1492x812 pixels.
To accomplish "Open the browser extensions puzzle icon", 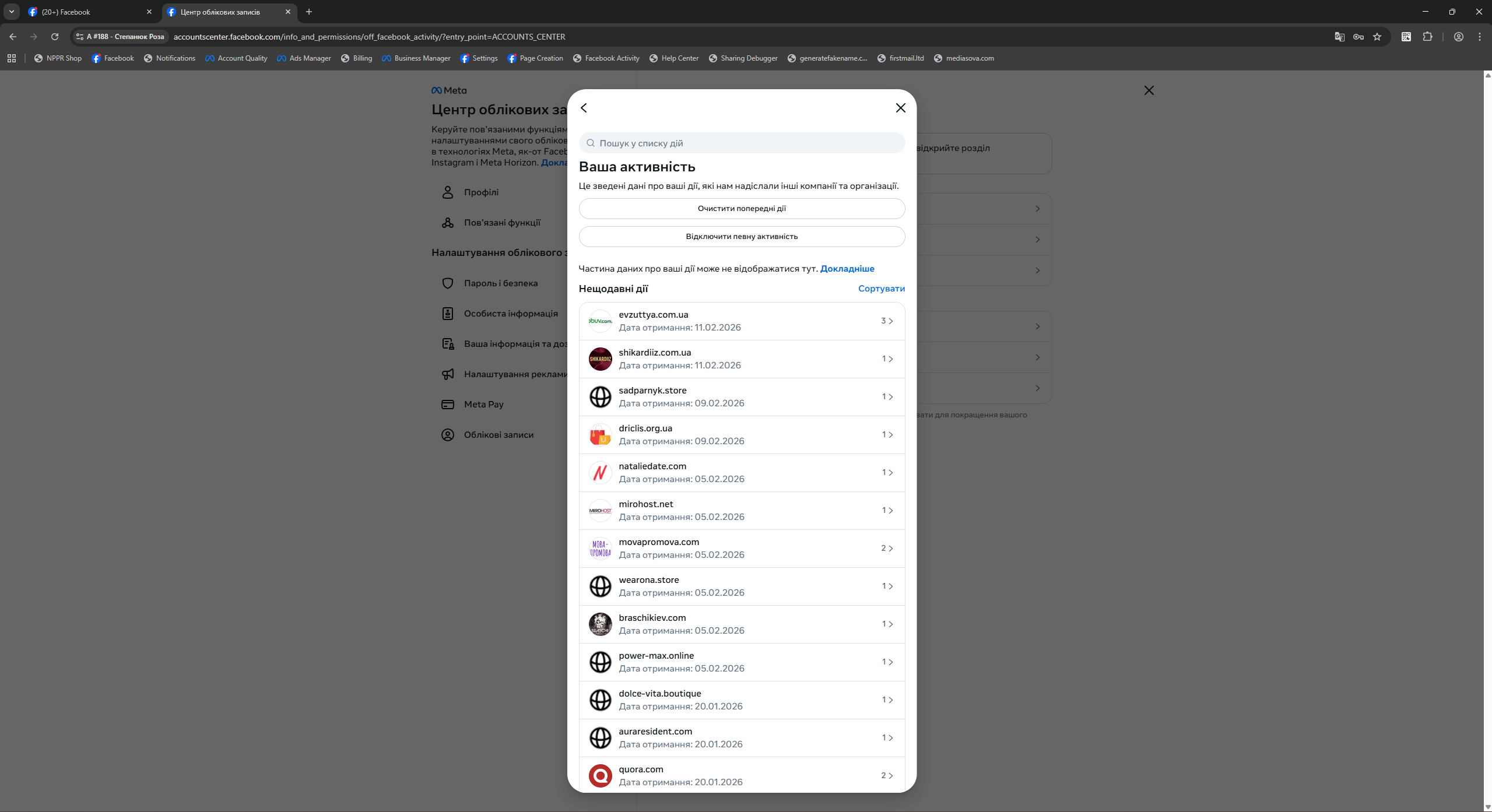I will [1427, 37].
